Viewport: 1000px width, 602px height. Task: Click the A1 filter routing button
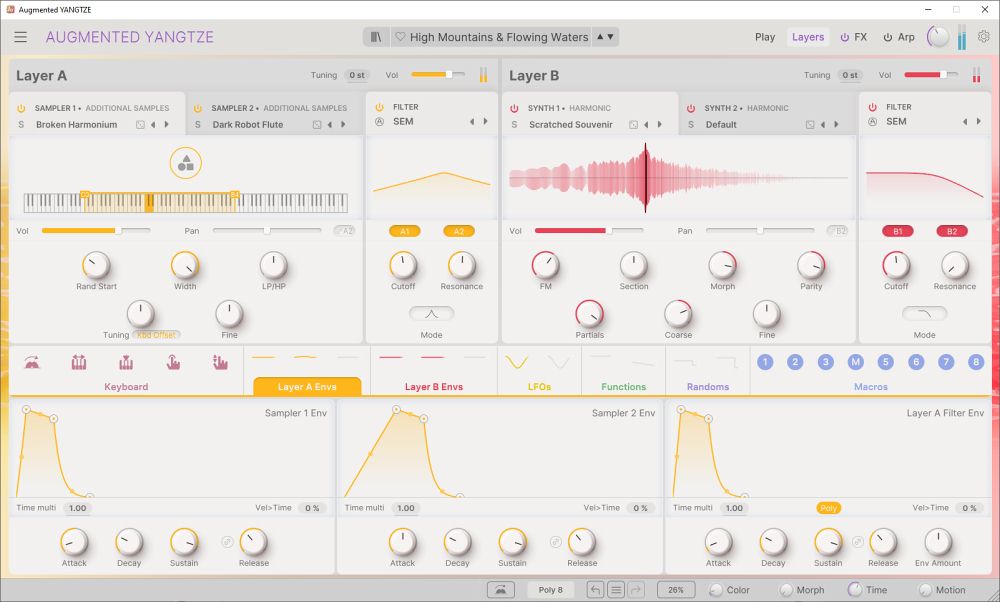click(x=405, y=231)
